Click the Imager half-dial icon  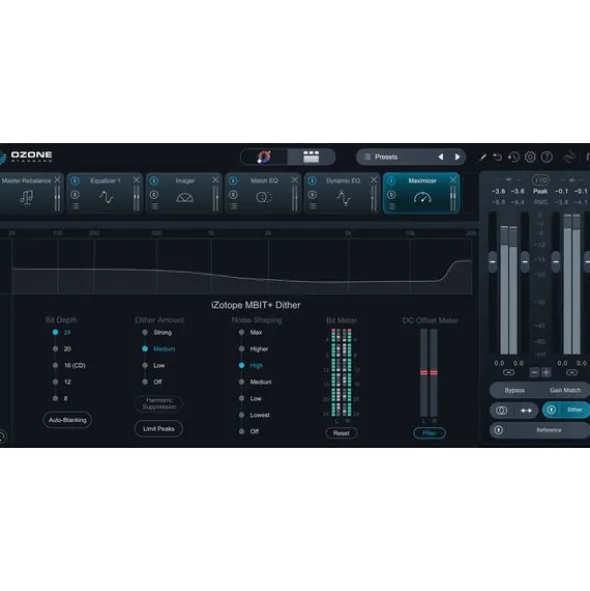click(x=185, y=198)
